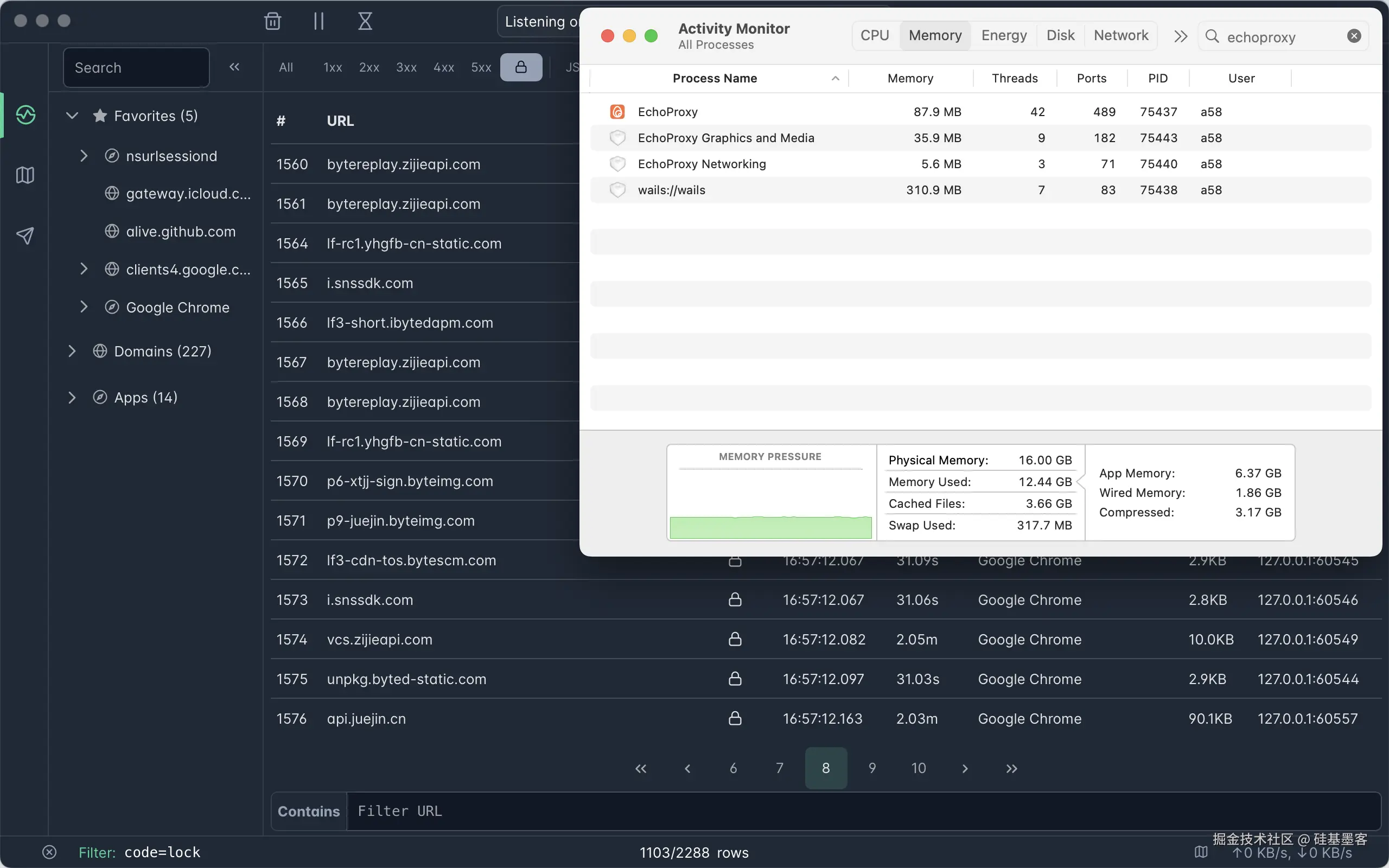Collapse the Favorites (5) group
The width and height of the screenshot is (1389, 868).
tap(72, 116)
